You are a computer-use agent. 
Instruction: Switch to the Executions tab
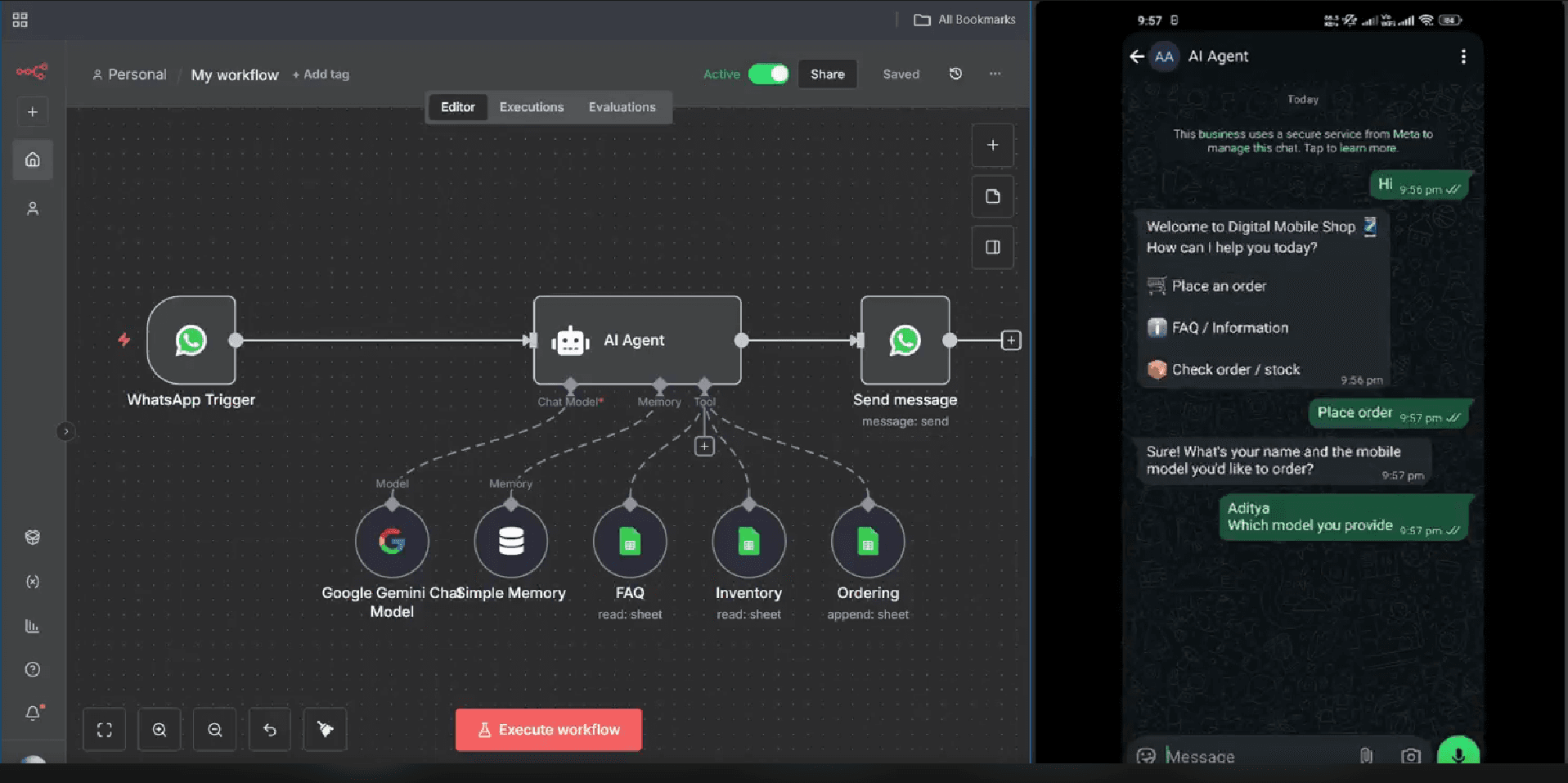pyautogui.click(x=532, y=107)
